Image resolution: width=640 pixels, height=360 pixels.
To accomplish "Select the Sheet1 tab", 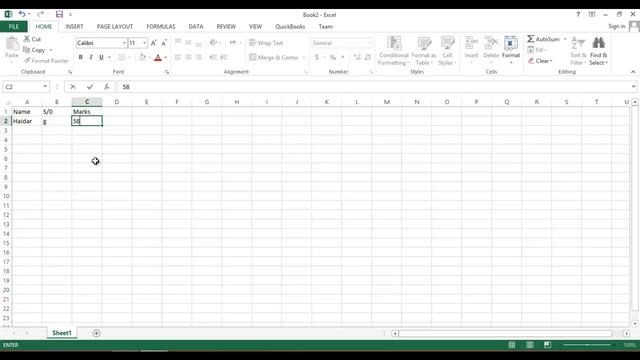I will [x=62, y=333].
